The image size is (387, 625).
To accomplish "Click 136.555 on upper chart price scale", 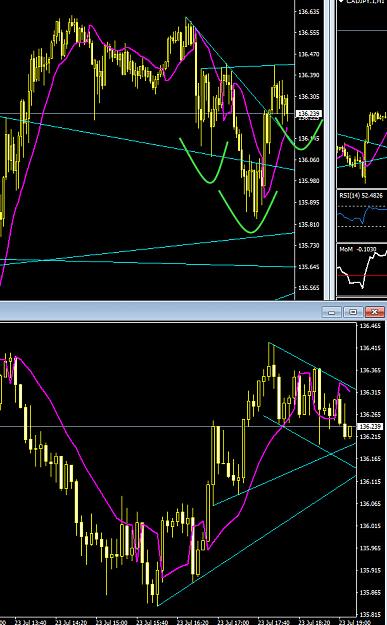I will (x=309, y=33).
